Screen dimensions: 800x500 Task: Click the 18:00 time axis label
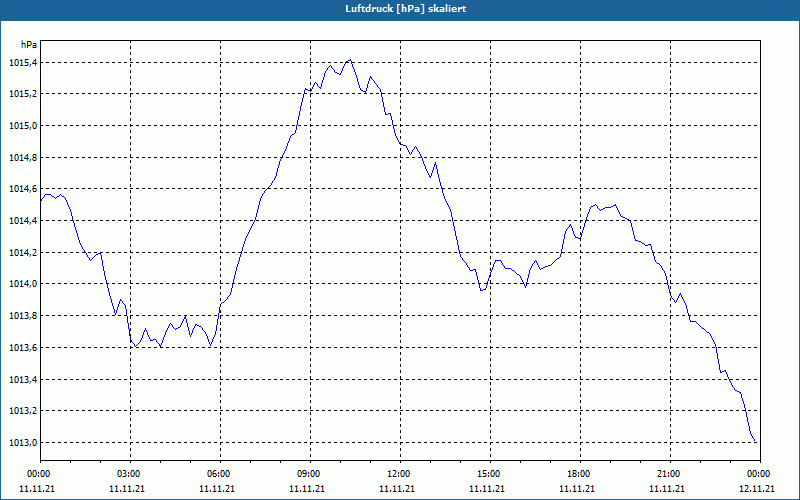(580, 474)
